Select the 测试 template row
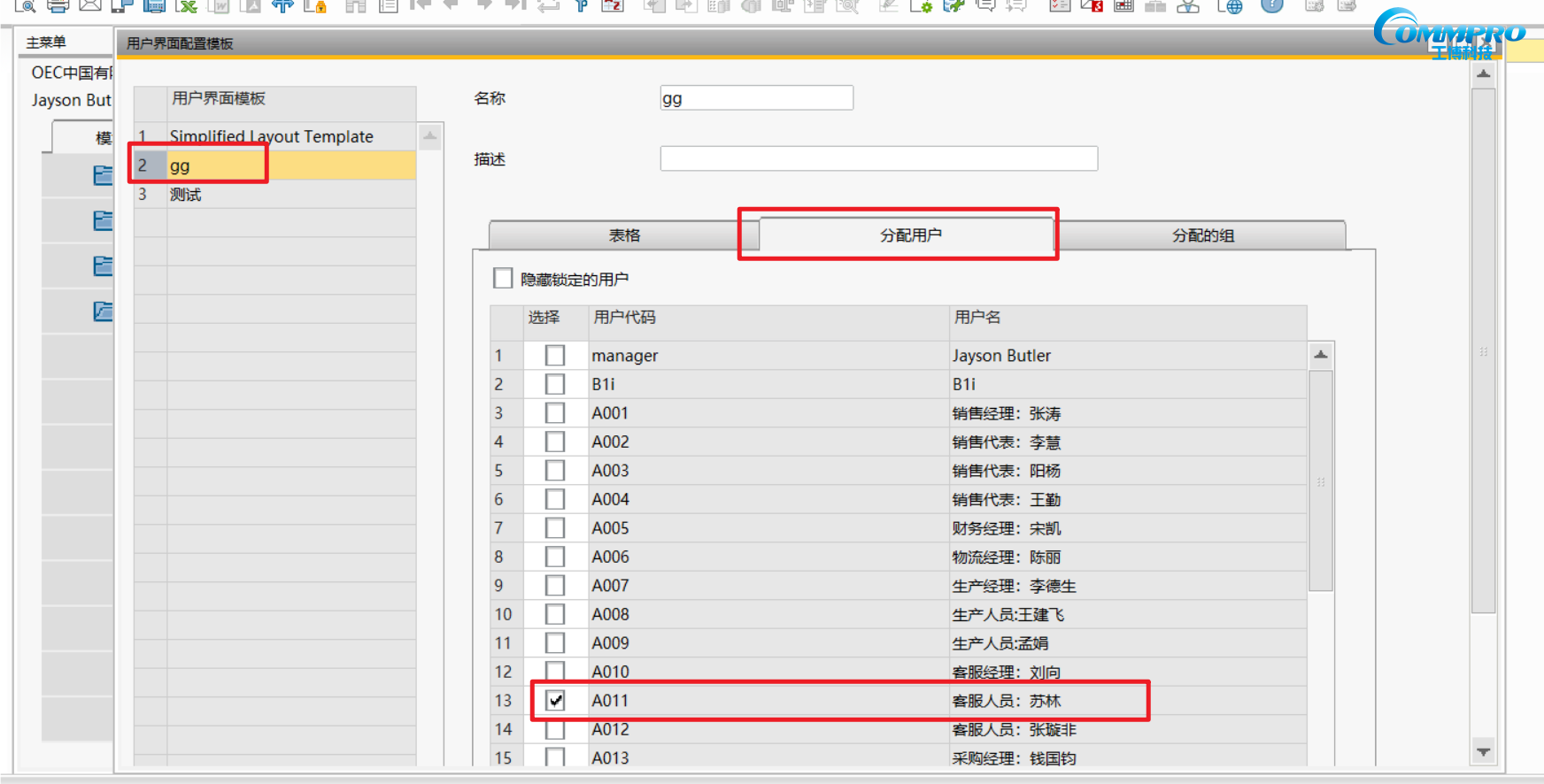The height and width of the screenshot is (784, 1544). click(x=271, y=195)
